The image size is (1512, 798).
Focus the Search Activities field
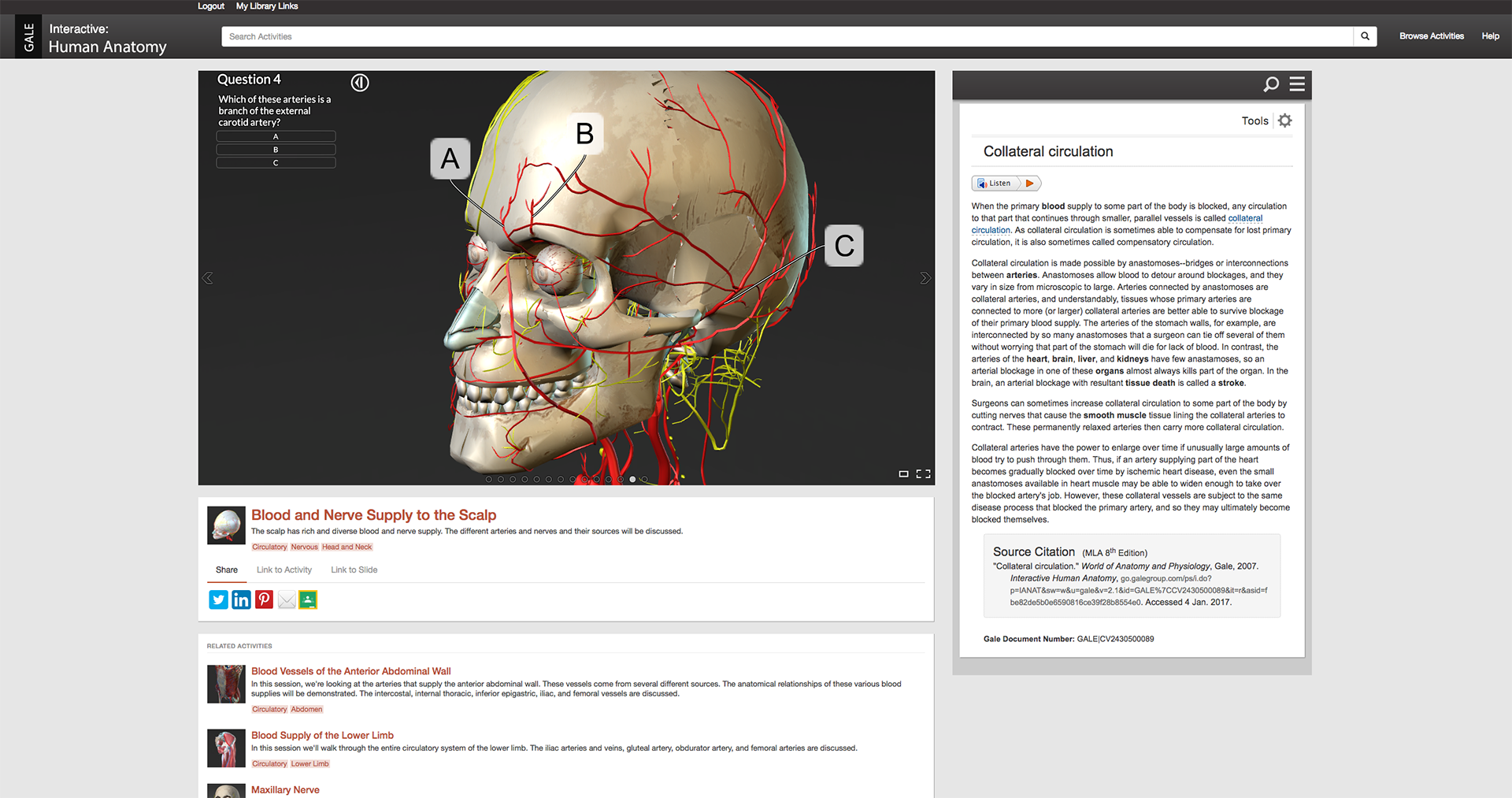click(787, 36)
